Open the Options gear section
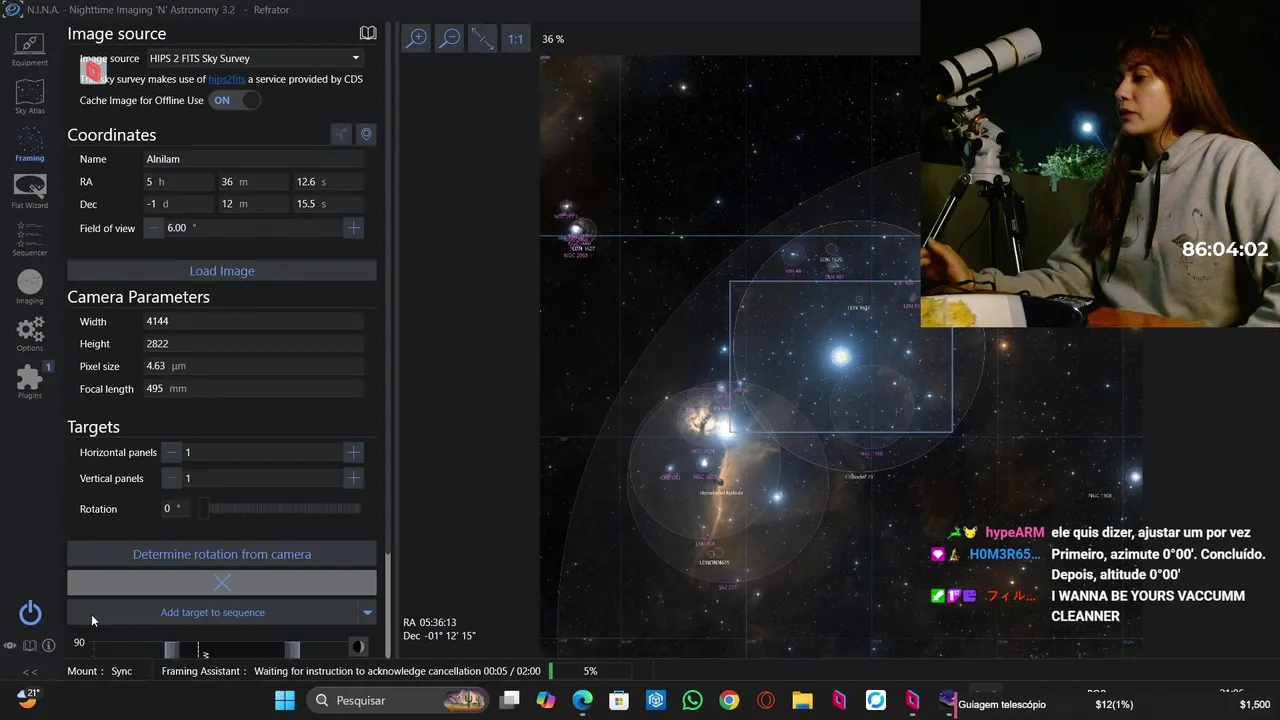 (29, 334)
